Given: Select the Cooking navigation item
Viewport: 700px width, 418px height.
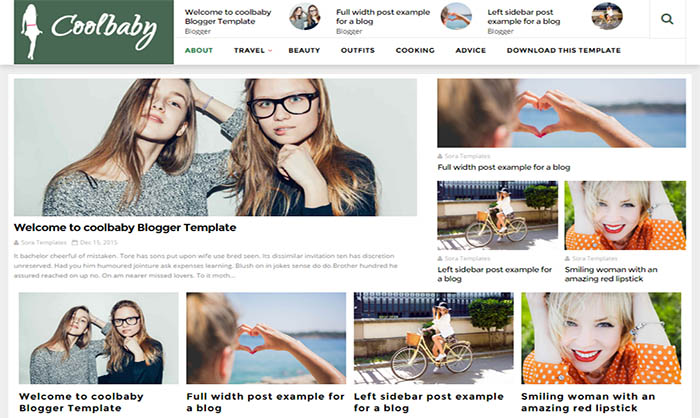Looking at the screenshot, I should coord(415,50).
